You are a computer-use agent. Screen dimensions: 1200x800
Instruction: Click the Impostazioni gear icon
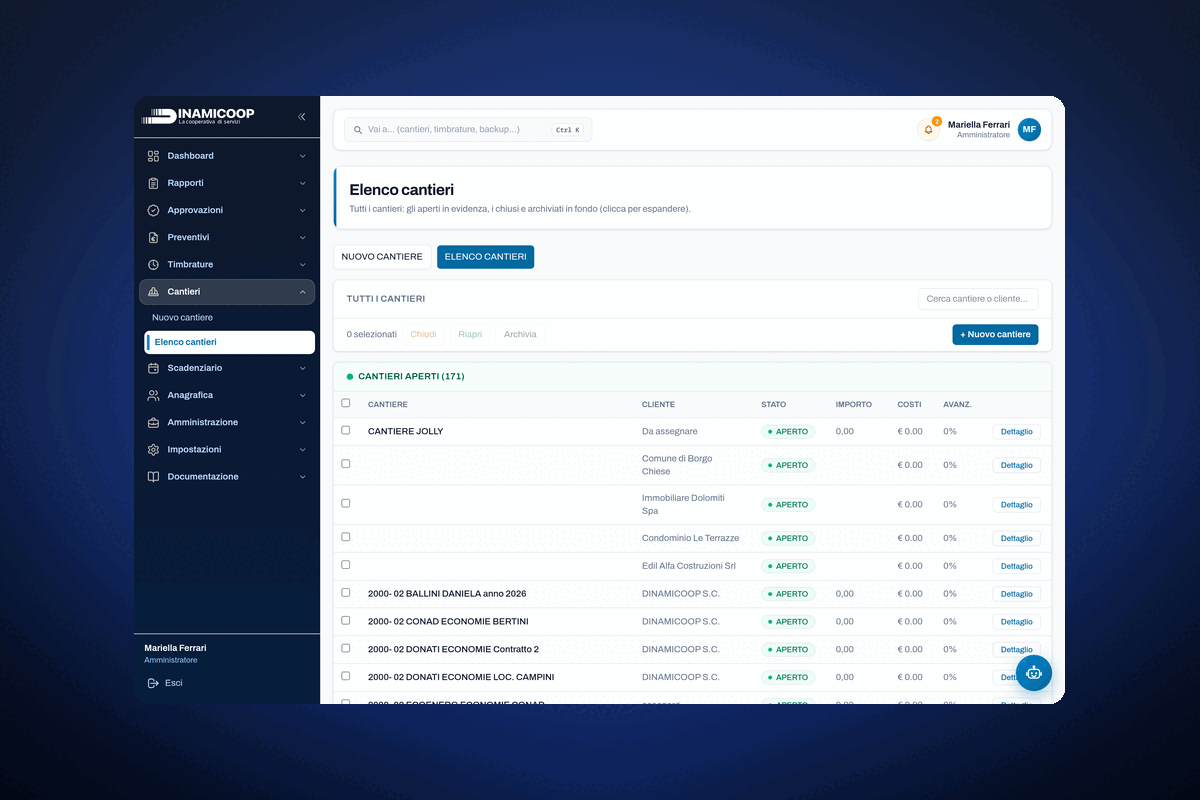[x=153, y=450]
